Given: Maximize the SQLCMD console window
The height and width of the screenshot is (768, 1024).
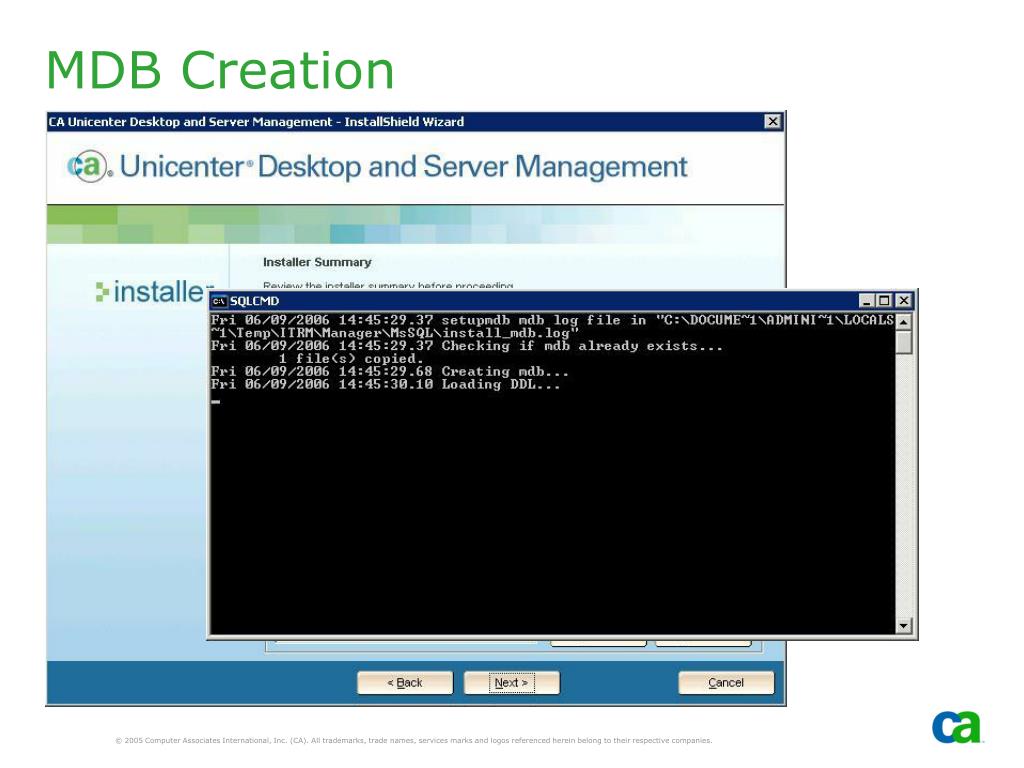Looking at the screenshot, I should click(x=884, y=300).
